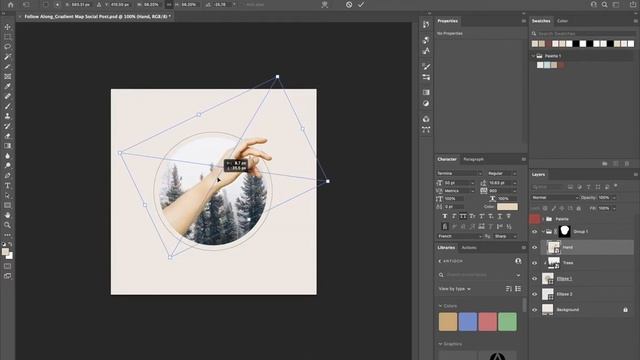Go back from the library
The image size is (640, 360).
pos(440,261)
